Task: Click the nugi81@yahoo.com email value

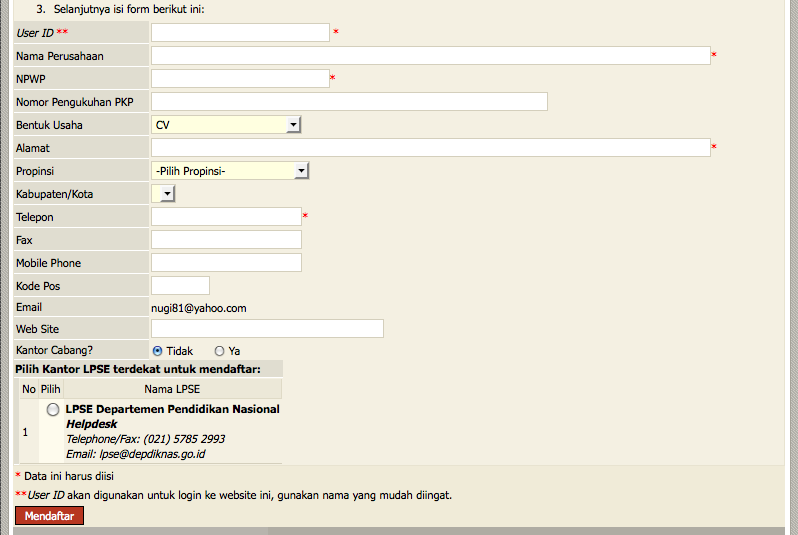Action: click(198, 308)
